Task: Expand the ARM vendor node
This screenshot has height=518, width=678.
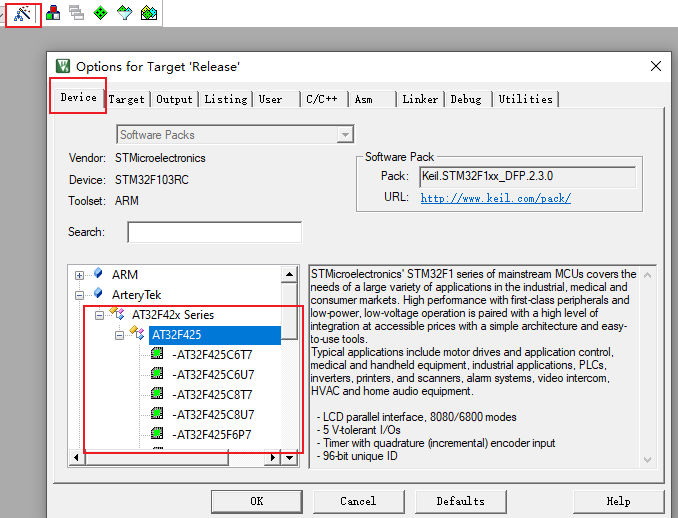Action: tap(79, 275)
